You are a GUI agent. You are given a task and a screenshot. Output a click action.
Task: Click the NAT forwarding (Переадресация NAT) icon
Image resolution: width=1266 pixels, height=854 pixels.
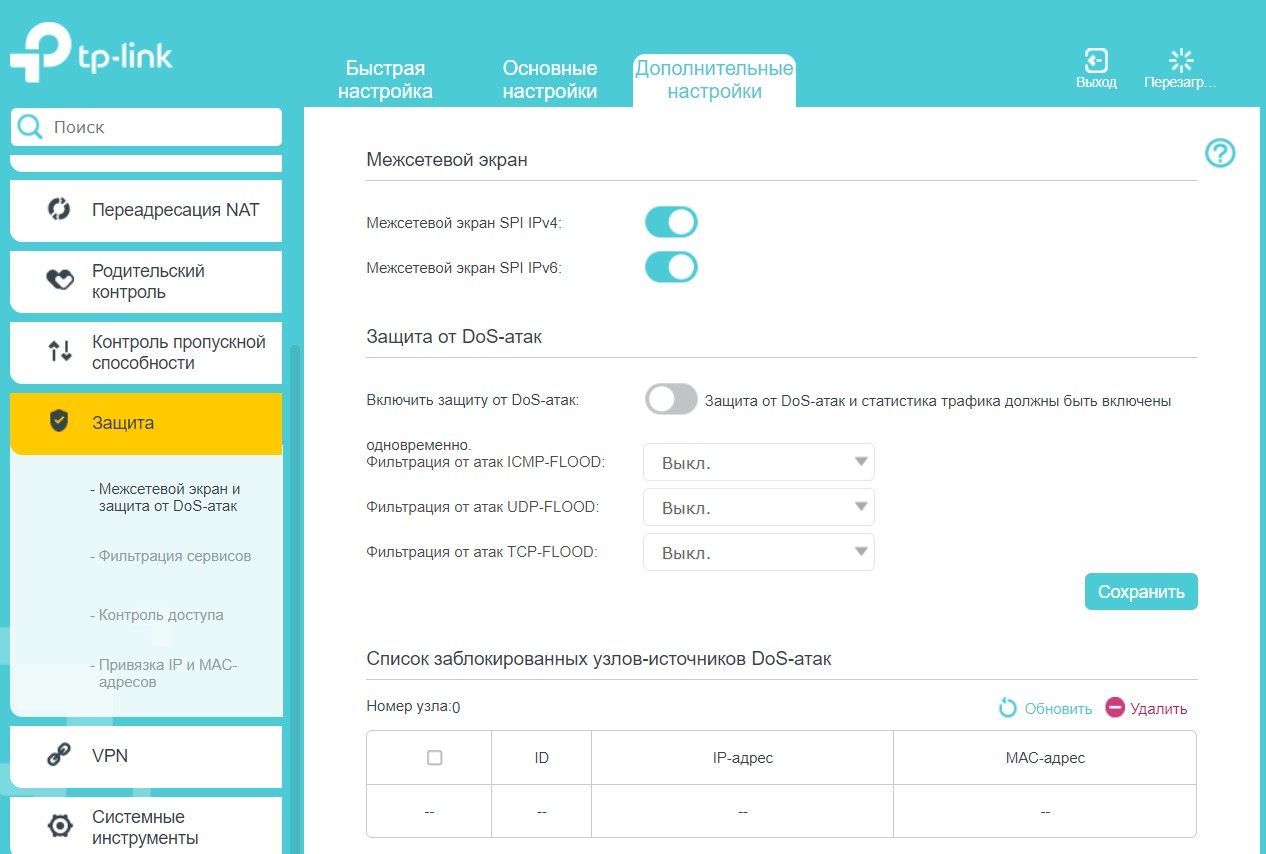(59, 210)
